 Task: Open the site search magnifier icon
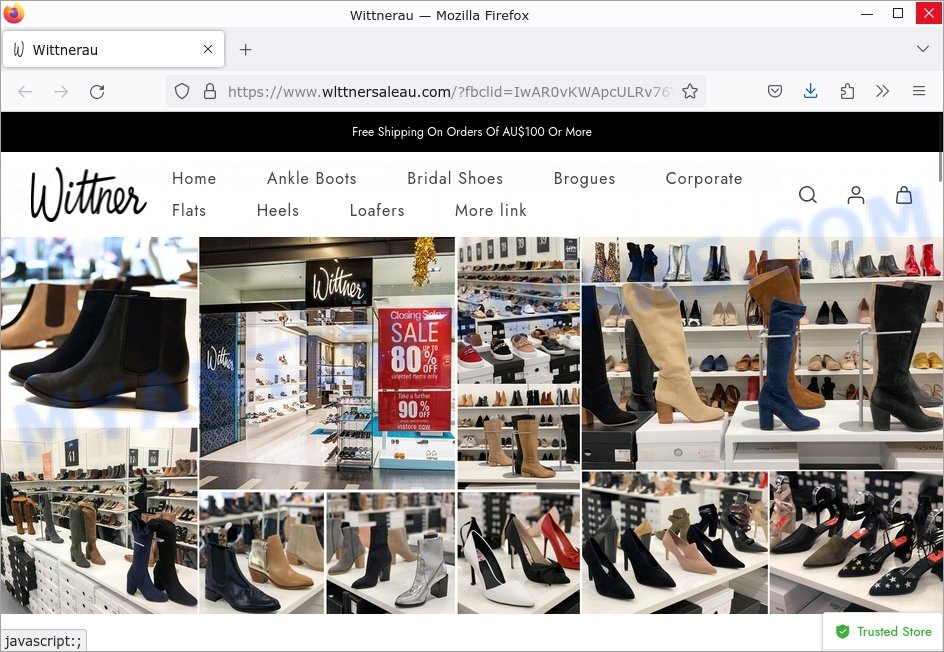808,194
